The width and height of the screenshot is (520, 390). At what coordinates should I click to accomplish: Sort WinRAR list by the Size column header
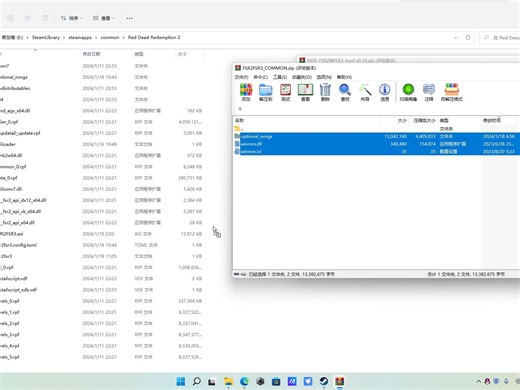point(394,120)
